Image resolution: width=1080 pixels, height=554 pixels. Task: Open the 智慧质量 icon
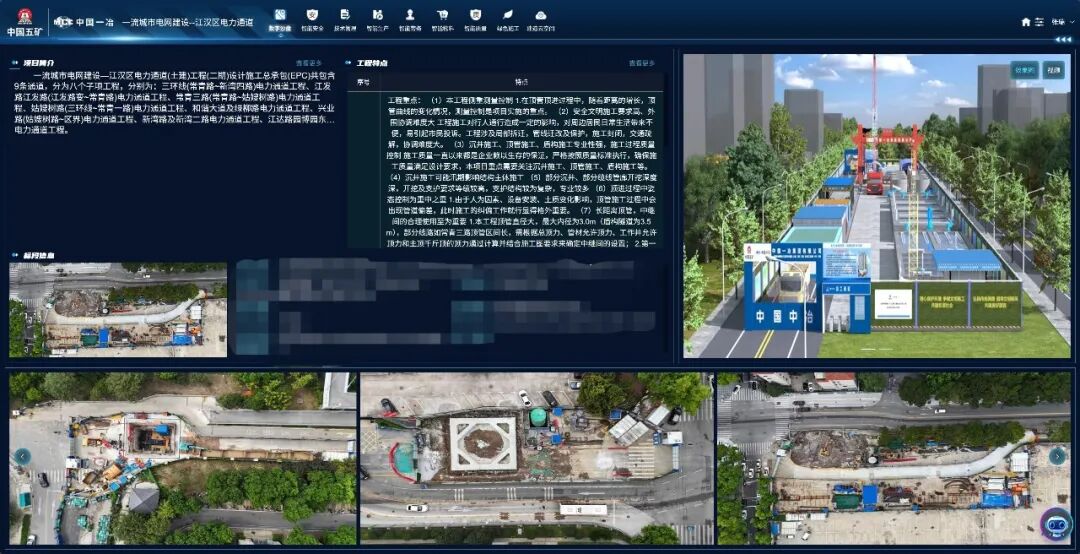click(475, 16)
